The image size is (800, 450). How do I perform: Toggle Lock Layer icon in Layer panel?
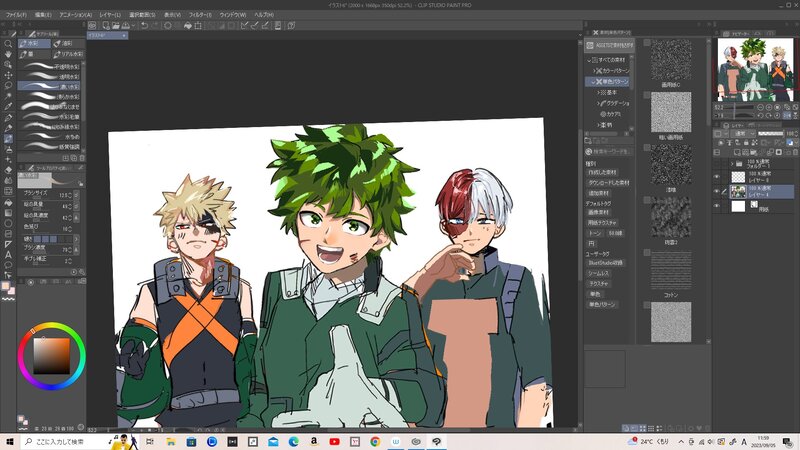[x=746, y=143]
